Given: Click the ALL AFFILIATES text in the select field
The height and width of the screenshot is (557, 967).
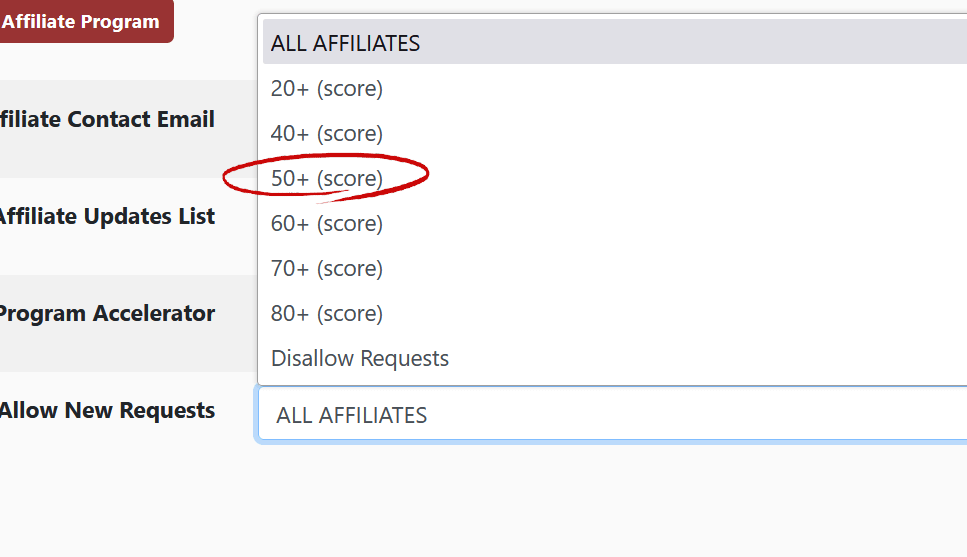Looking at the screenshot, I should coord(351,415).
